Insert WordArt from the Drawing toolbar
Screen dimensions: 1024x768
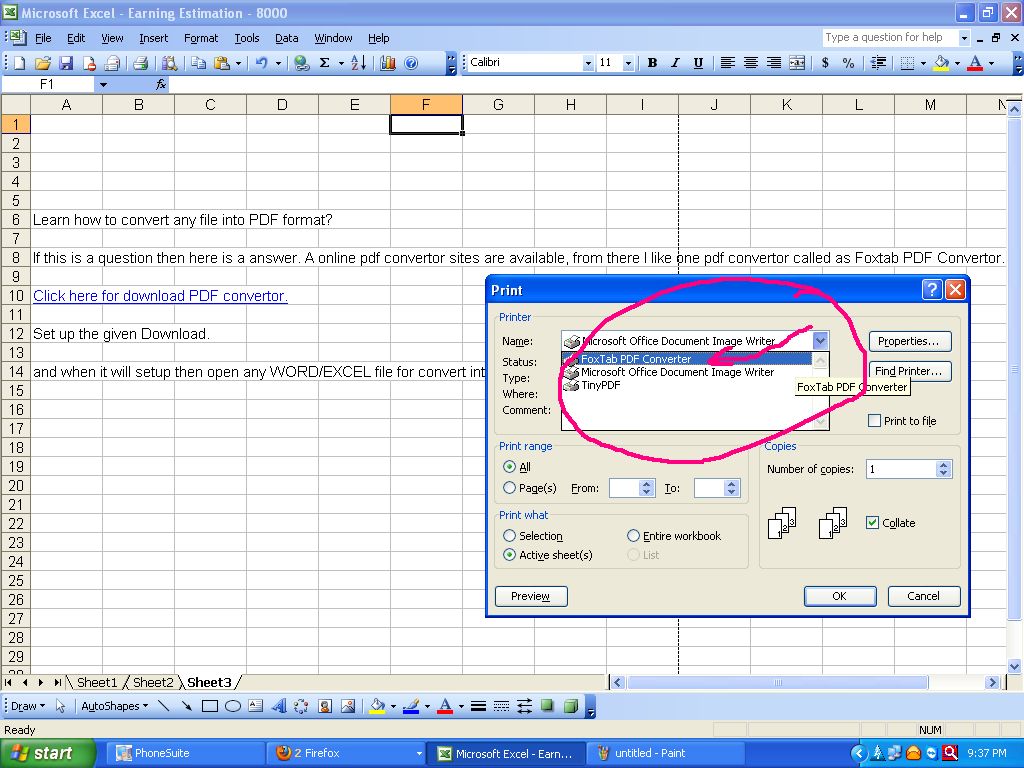278,706
